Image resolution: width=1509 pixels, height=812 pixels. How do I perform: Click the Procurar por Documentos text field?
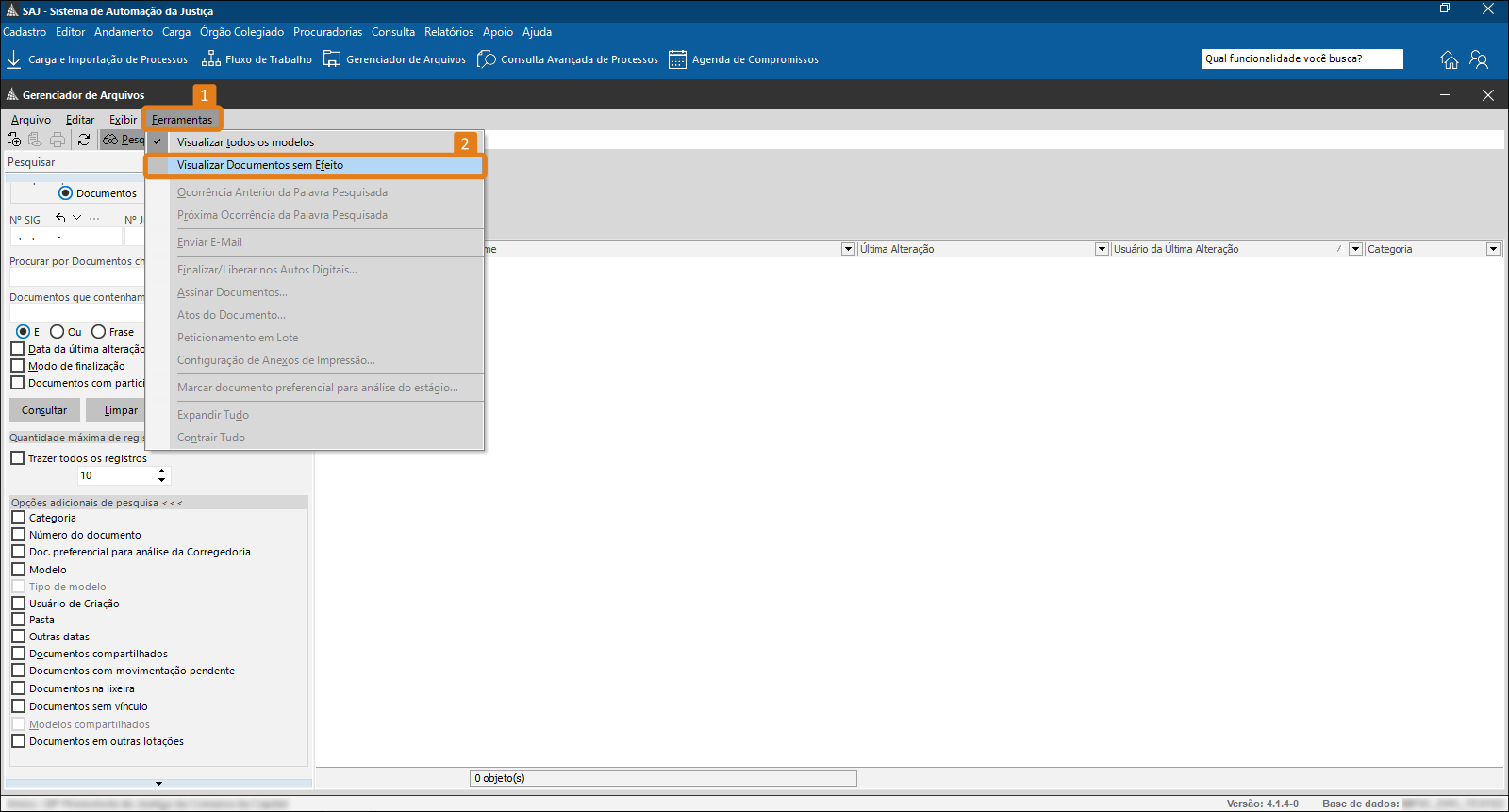[x=77, y=278]
